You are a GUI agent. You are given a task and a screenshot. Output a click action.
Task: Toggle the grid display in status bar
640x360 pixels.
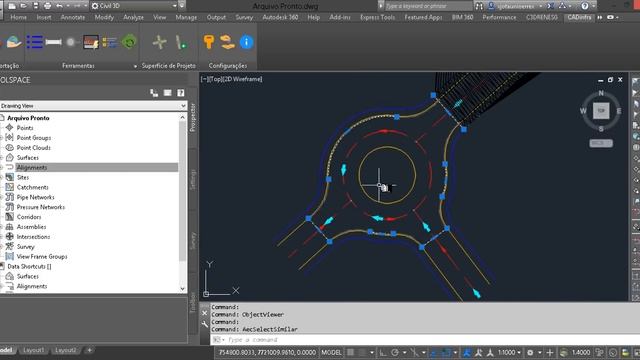click(x=351, y=352)
